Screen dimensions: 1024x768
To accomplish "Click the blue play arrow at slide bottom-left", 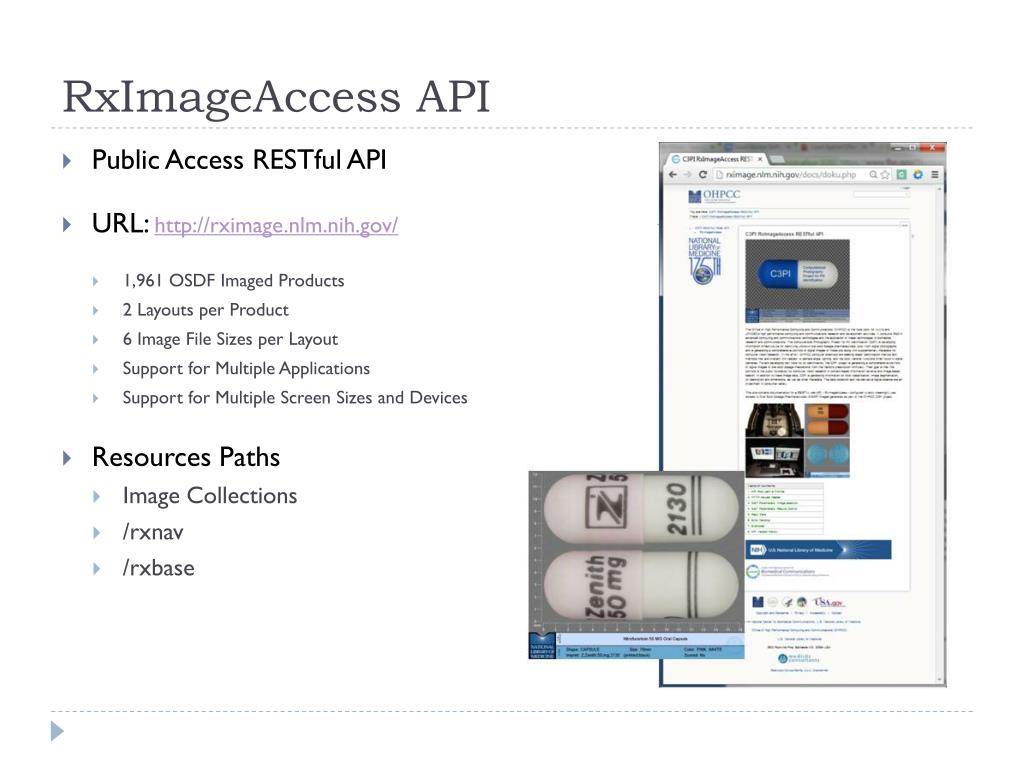I will click(57, 731).
